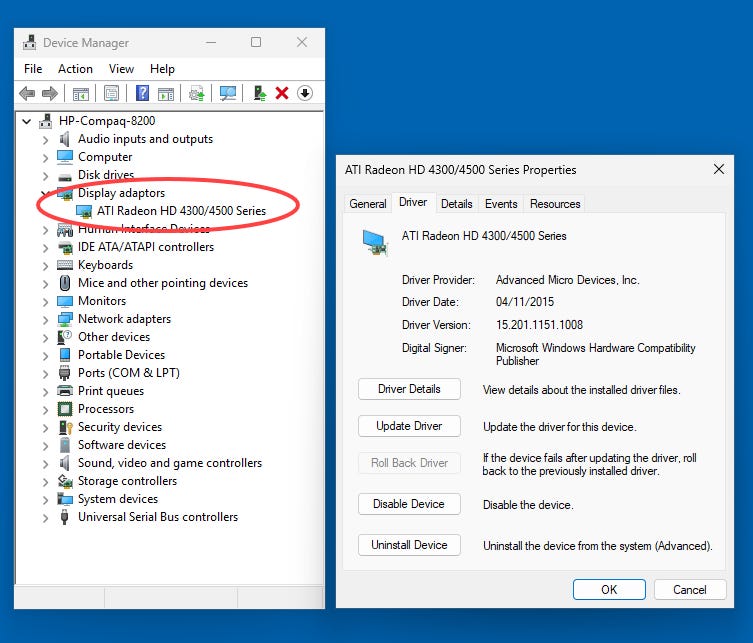Screen dimensions: 753x643
Task: Expand the Universal Serial Bus controllers node
Action: tap(45, 517)
